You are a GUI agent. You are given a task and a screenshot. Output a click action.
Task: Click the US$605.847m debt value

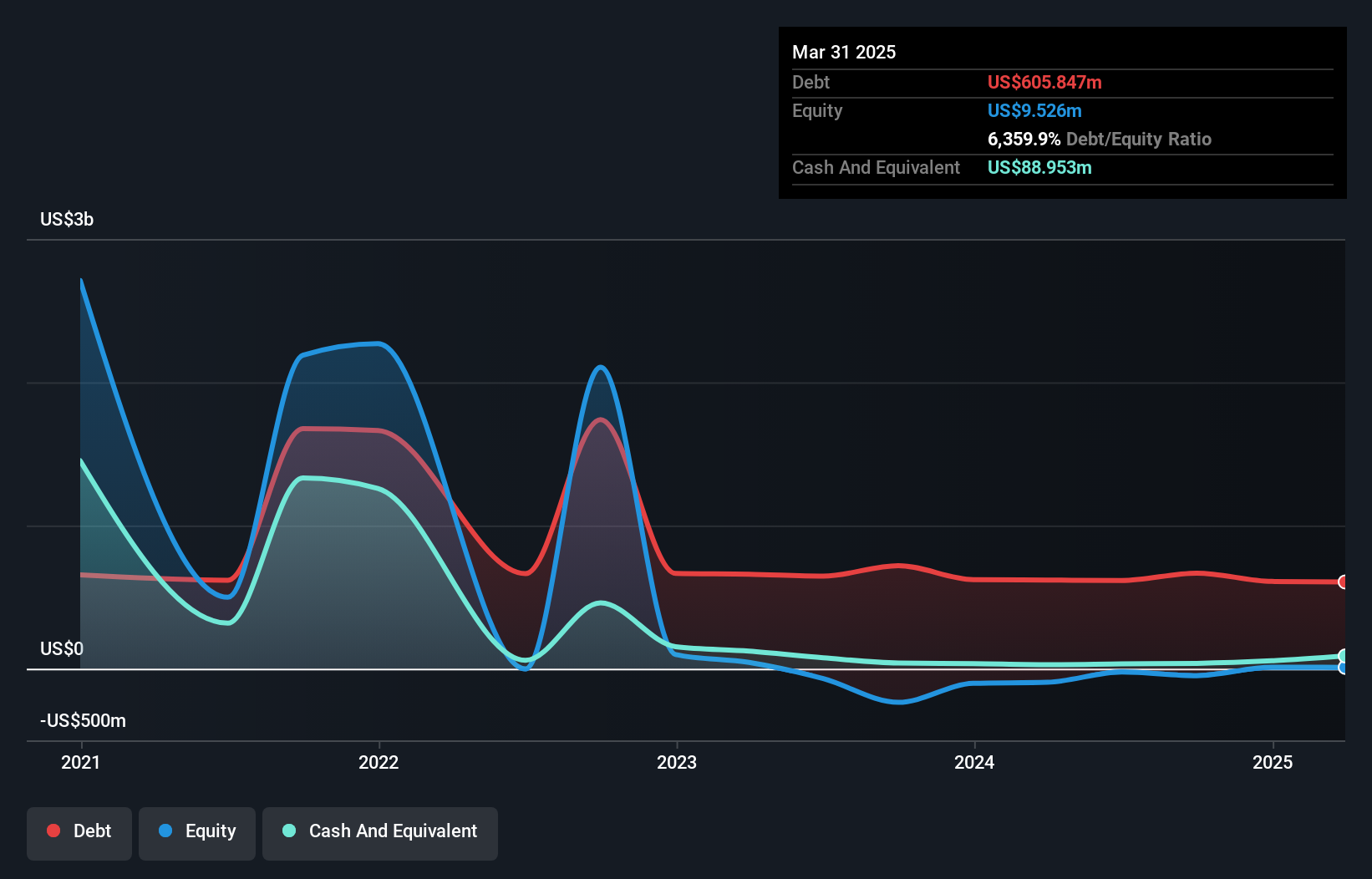(1044, 82)
